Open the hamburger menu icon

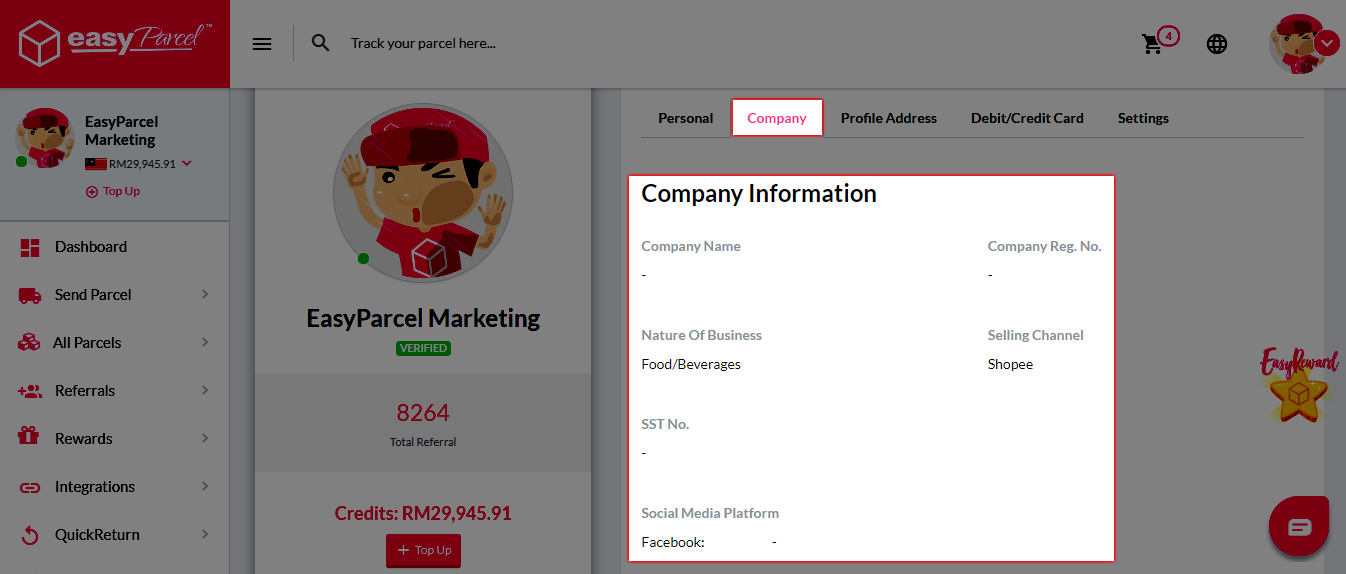[262, 44]
